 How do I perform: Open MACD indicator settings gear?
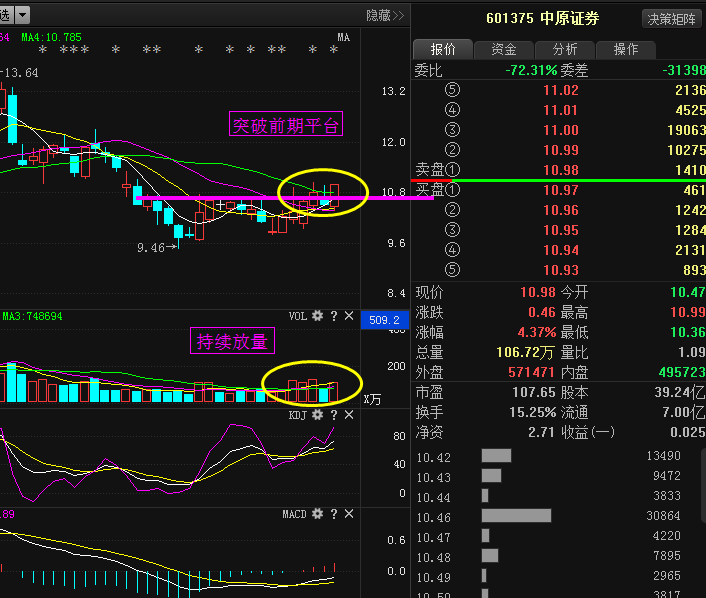(x=317, y=514)
